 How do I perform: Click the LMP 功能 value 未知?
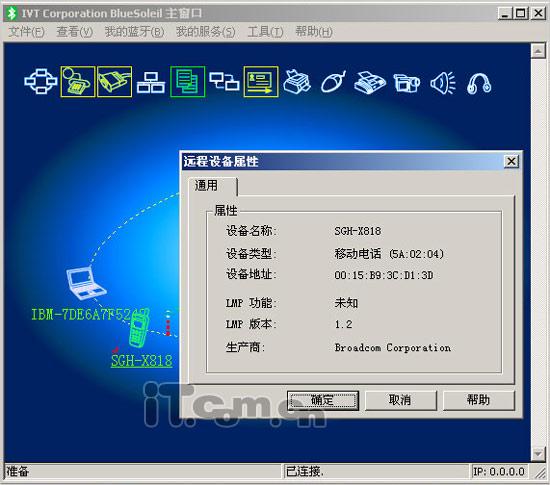point(346,303)
